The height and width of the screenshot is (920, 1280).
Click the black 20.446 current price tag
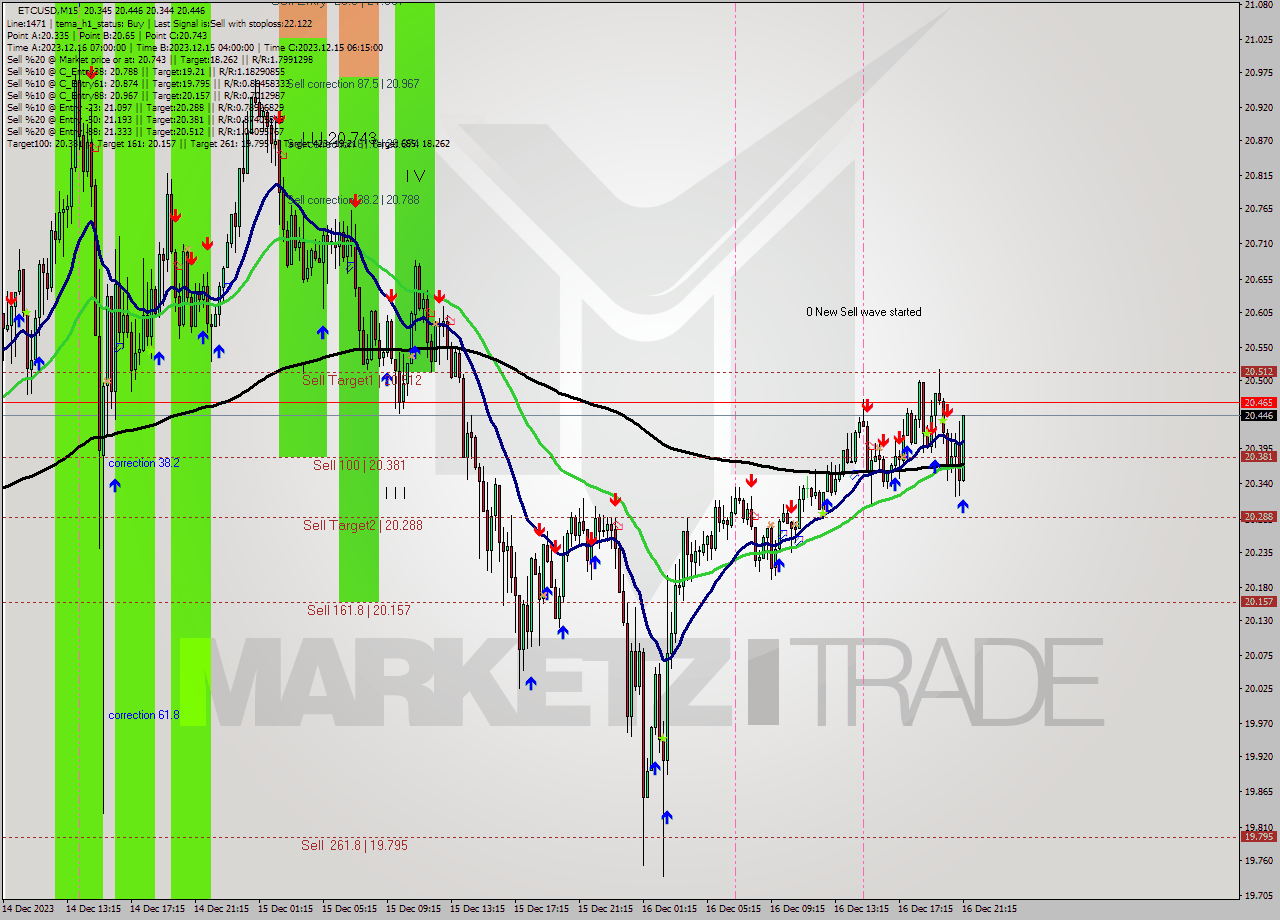click(1258, 415)
